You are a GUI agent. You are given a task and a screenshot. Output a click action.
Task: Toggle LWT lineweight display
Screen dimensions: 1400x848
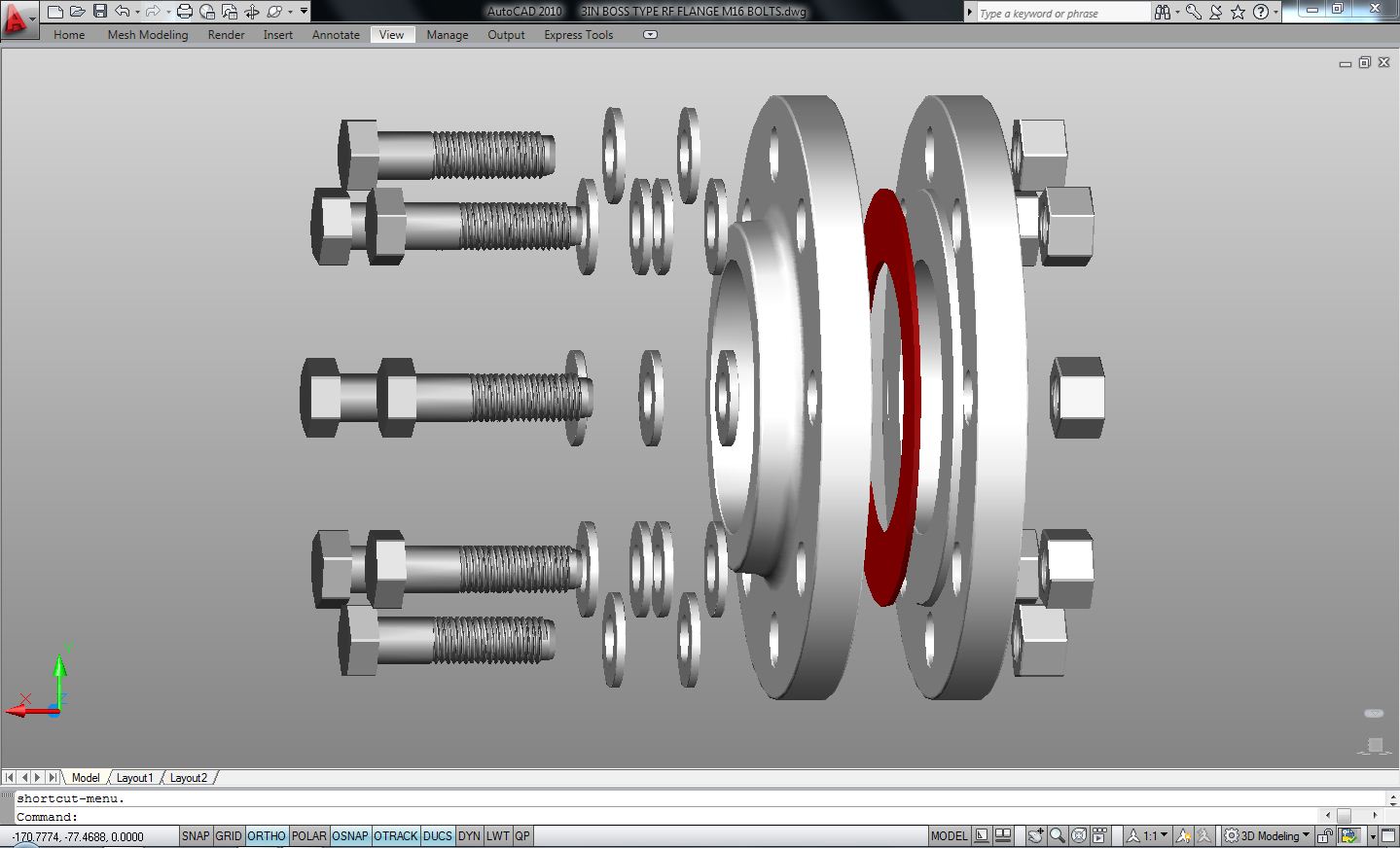pos(498,835)
